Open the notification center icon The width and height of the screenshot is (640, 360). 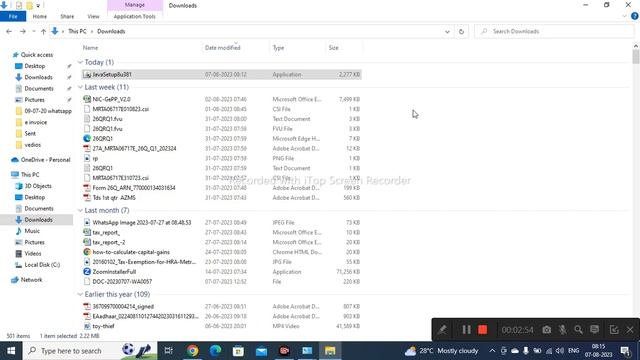[626, 351]
